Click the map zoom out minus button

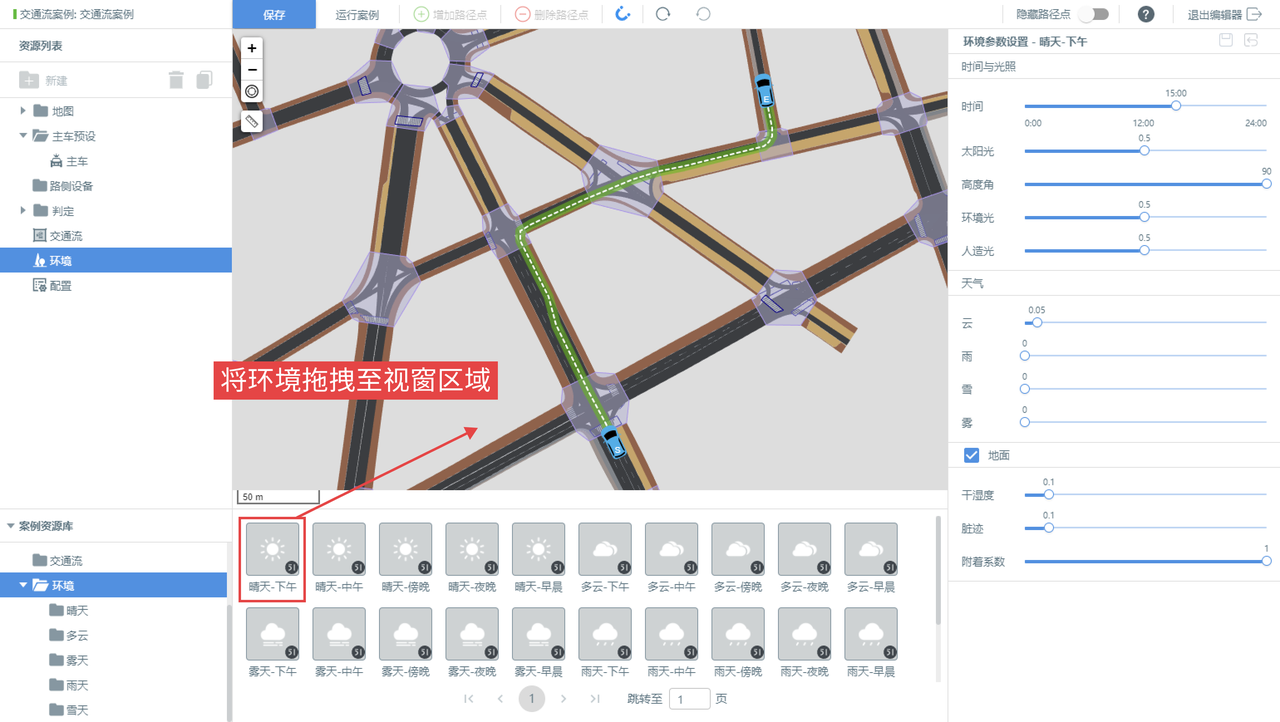pos(252,70)
